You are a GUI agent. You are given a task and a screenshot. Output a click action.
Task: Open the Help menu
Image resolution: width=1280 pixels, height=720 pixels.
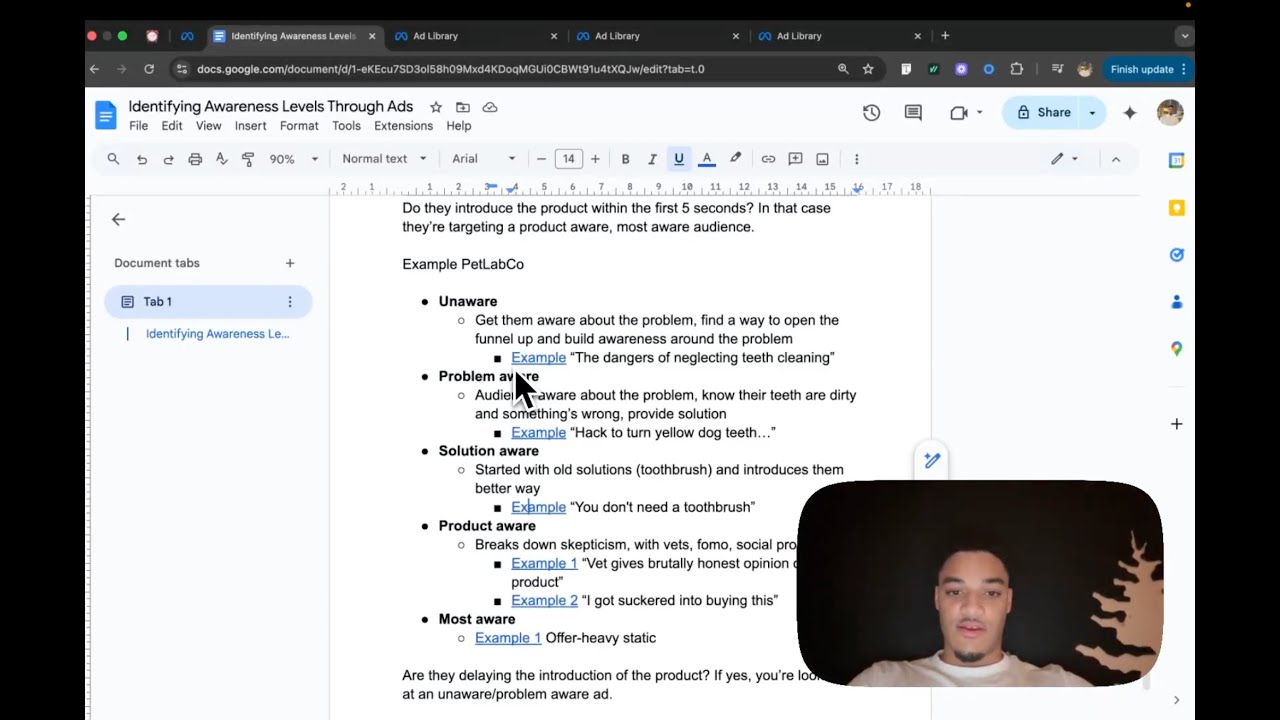(x=459, y=126)
